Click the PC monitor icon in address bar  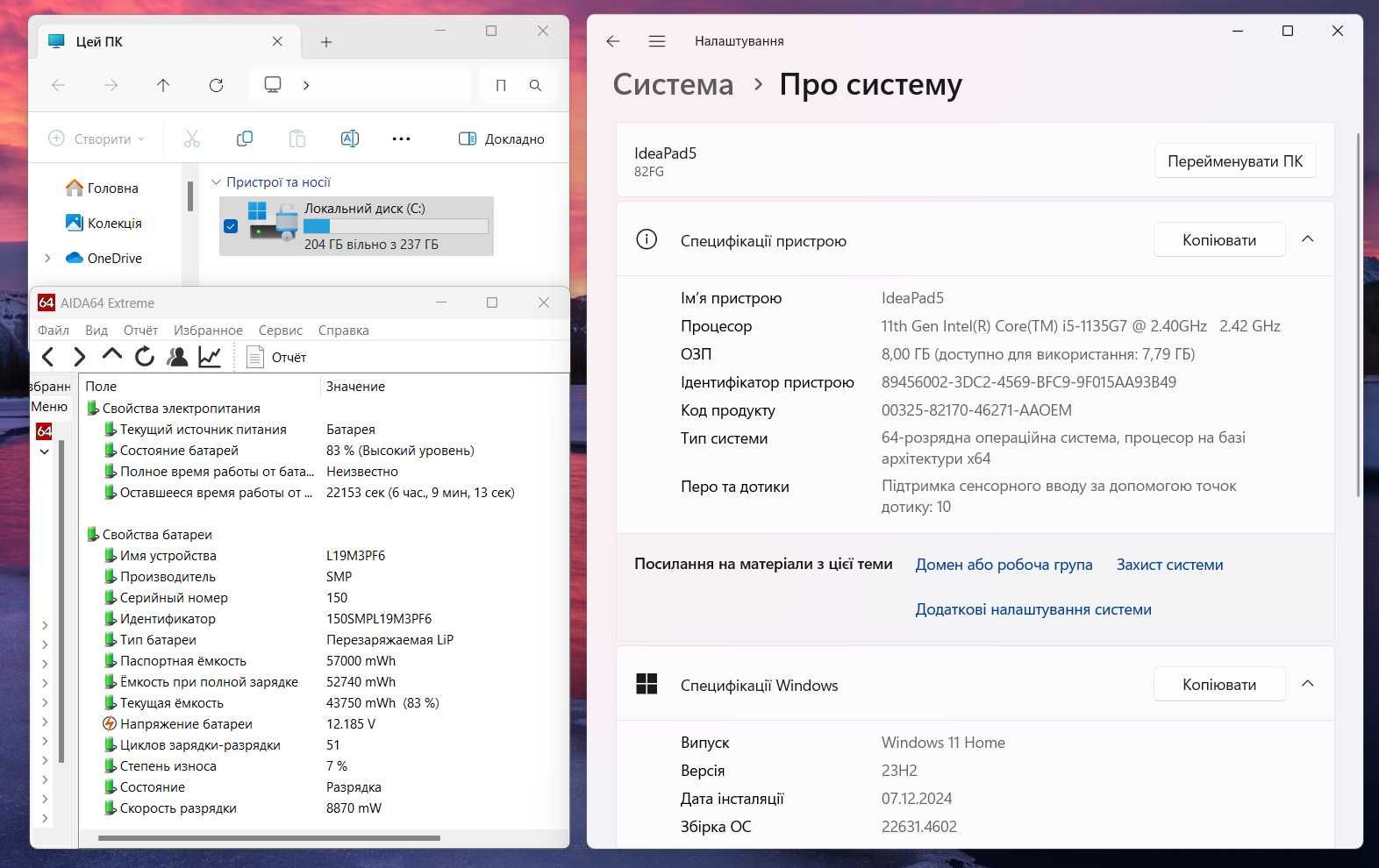(x=273, y=85)
